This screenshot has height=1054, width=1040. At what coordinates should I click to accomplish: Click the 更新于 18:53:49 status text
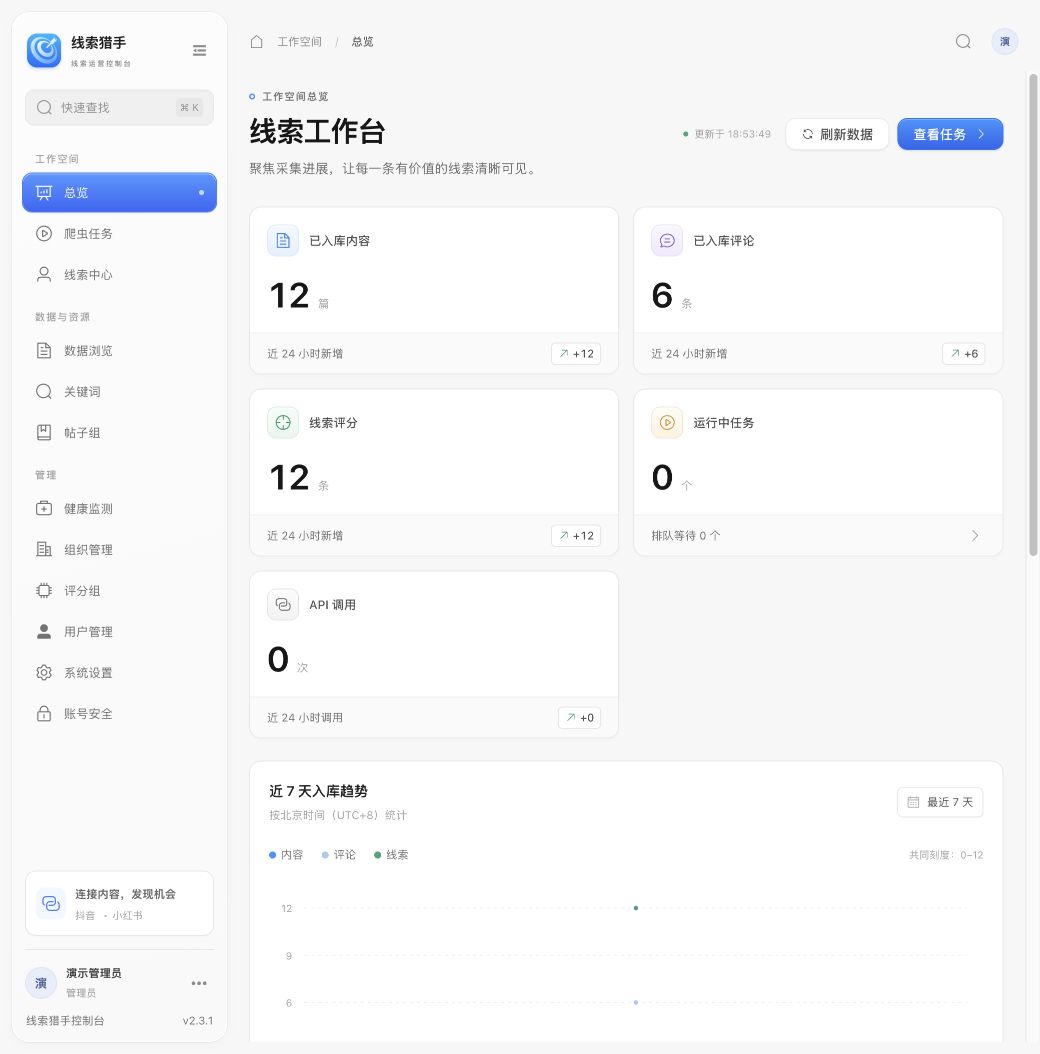click(727, 134)
